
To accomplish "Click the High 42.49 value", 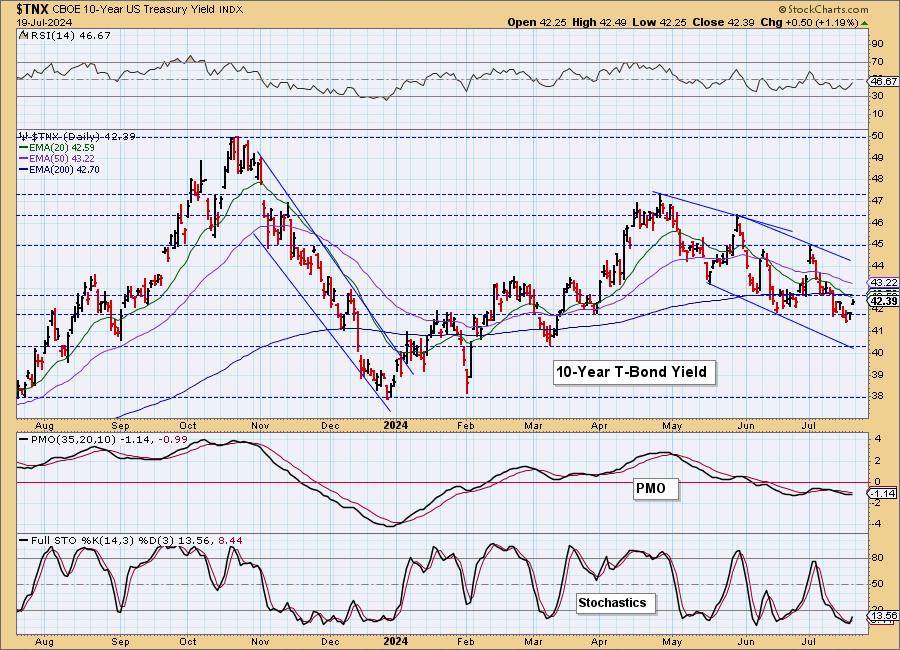I will [x=599, y=22].
